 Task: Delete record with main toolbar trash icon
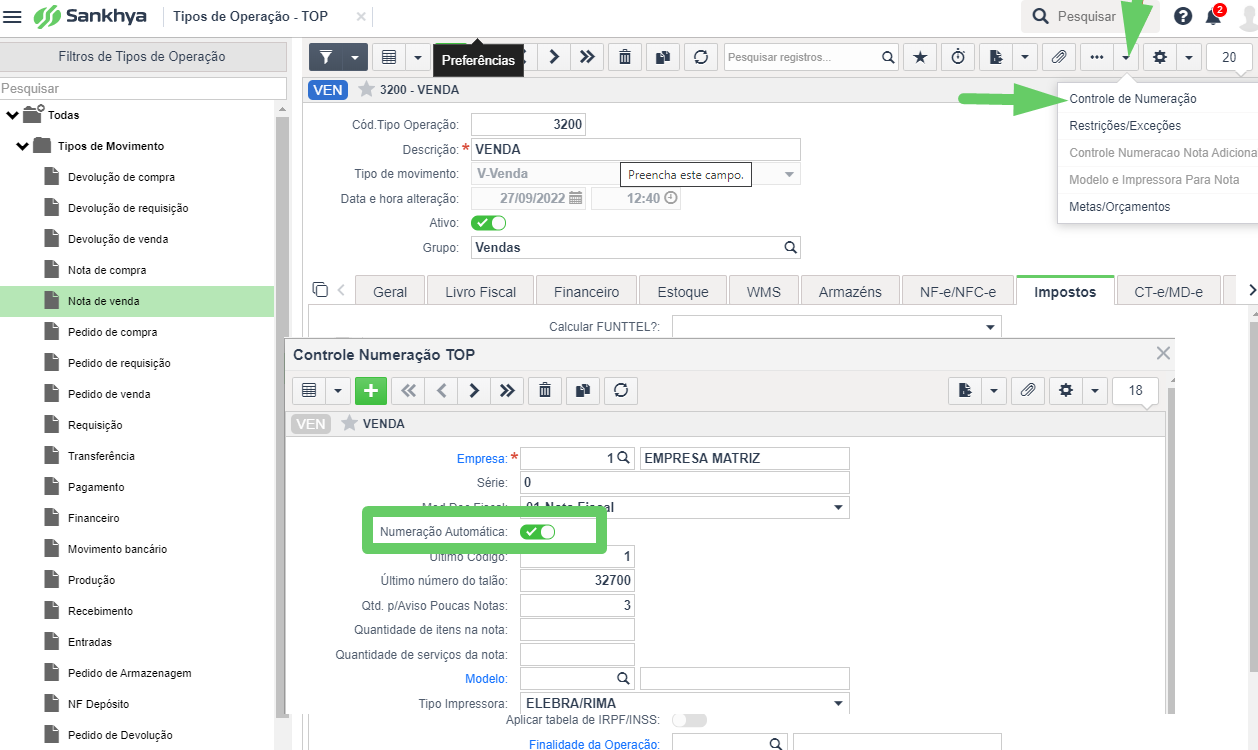coord(625,57)
